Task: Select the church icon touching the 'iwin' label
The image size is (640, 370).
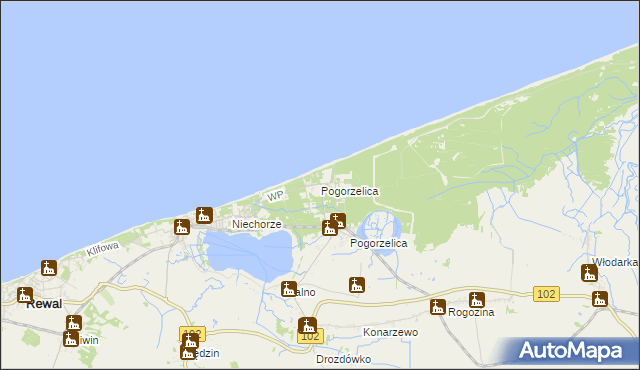Action: click(x=71, y=339)
